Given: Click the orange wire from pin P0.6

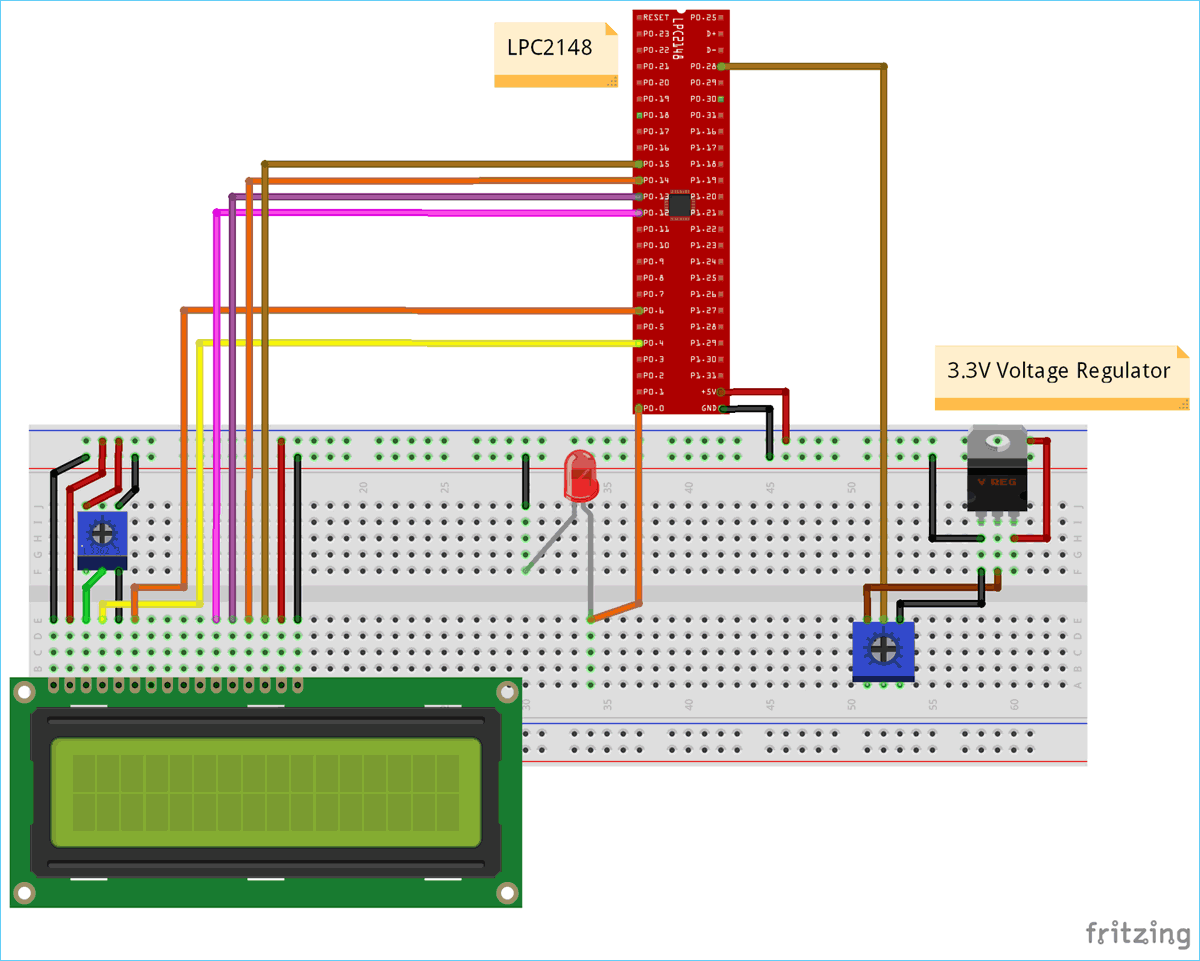Looking at the screenshot, I should tap(450, 311).
